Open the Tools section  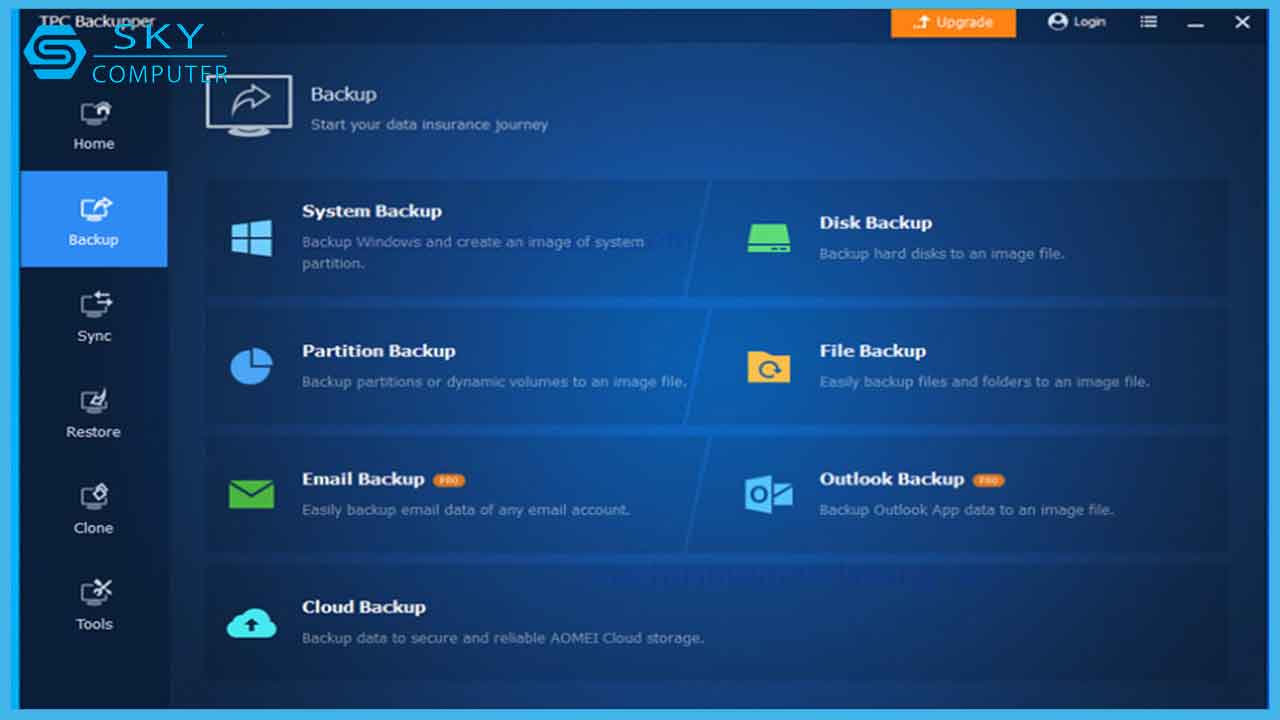94,604
